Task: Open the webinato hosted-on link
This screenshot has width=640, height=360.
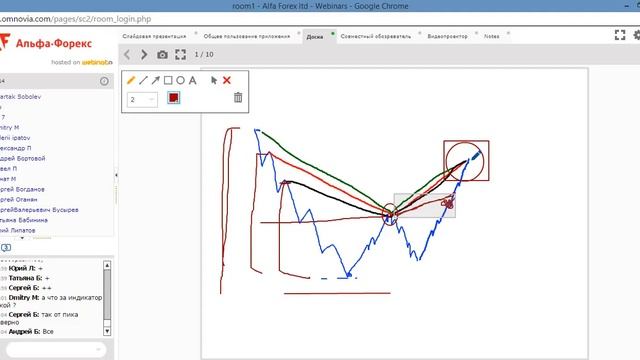Action: [x=97, y=62]
